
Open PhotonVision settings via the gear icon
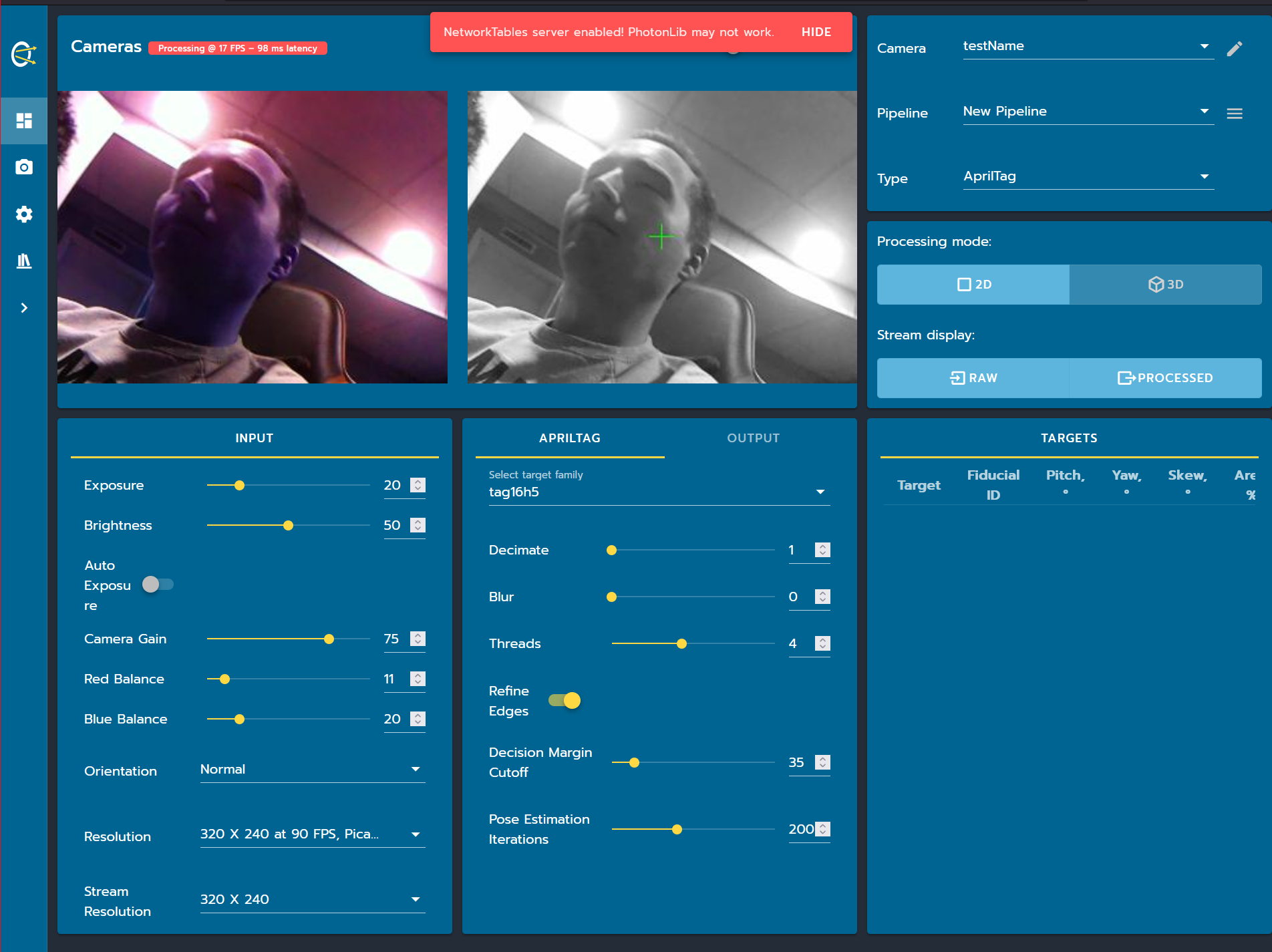[x=23, y=214]
